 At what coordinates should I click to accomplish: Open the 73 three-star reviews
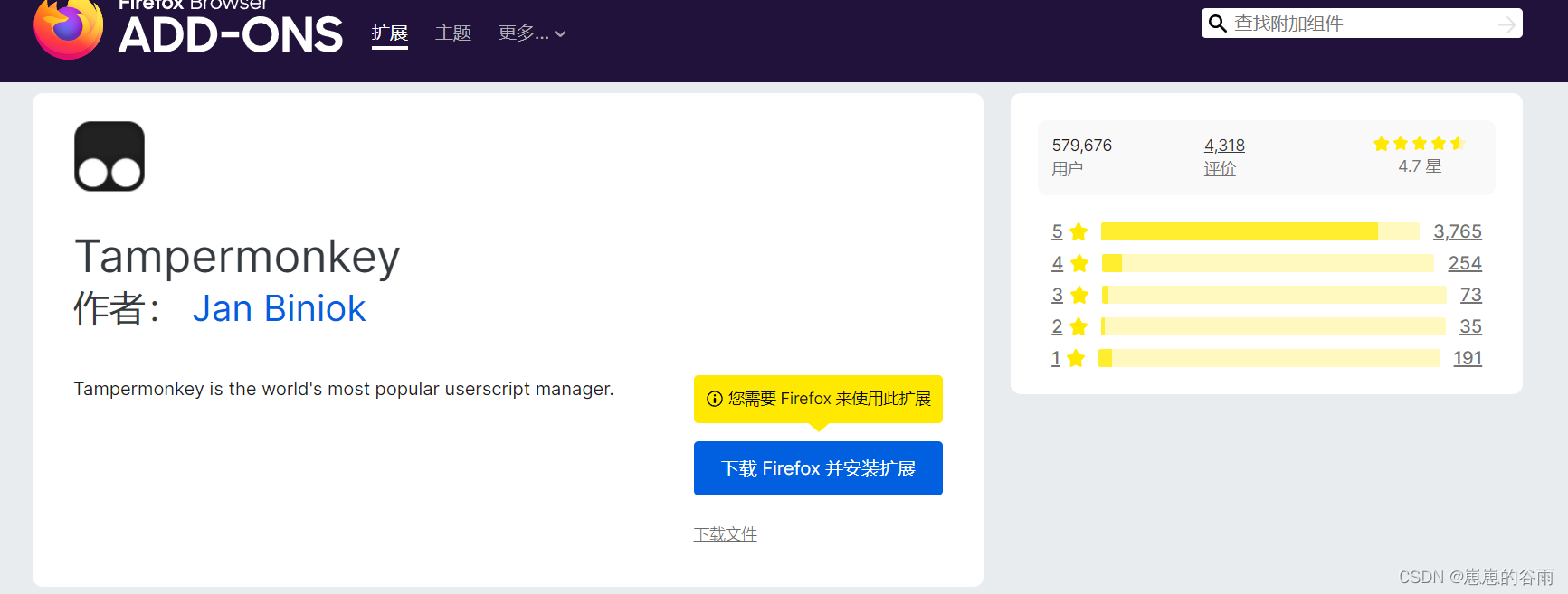point(1471,295)
